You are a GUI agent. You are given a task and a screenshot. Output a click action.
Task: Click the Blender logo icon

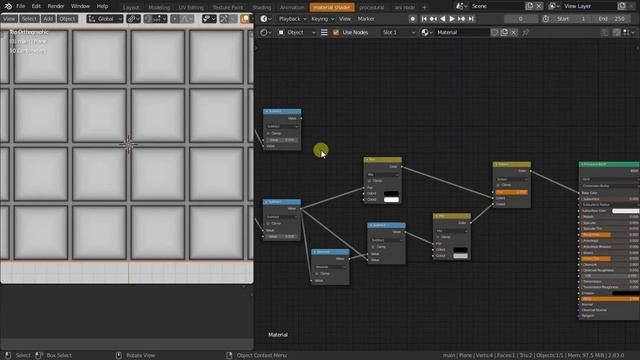click(8, 6)
